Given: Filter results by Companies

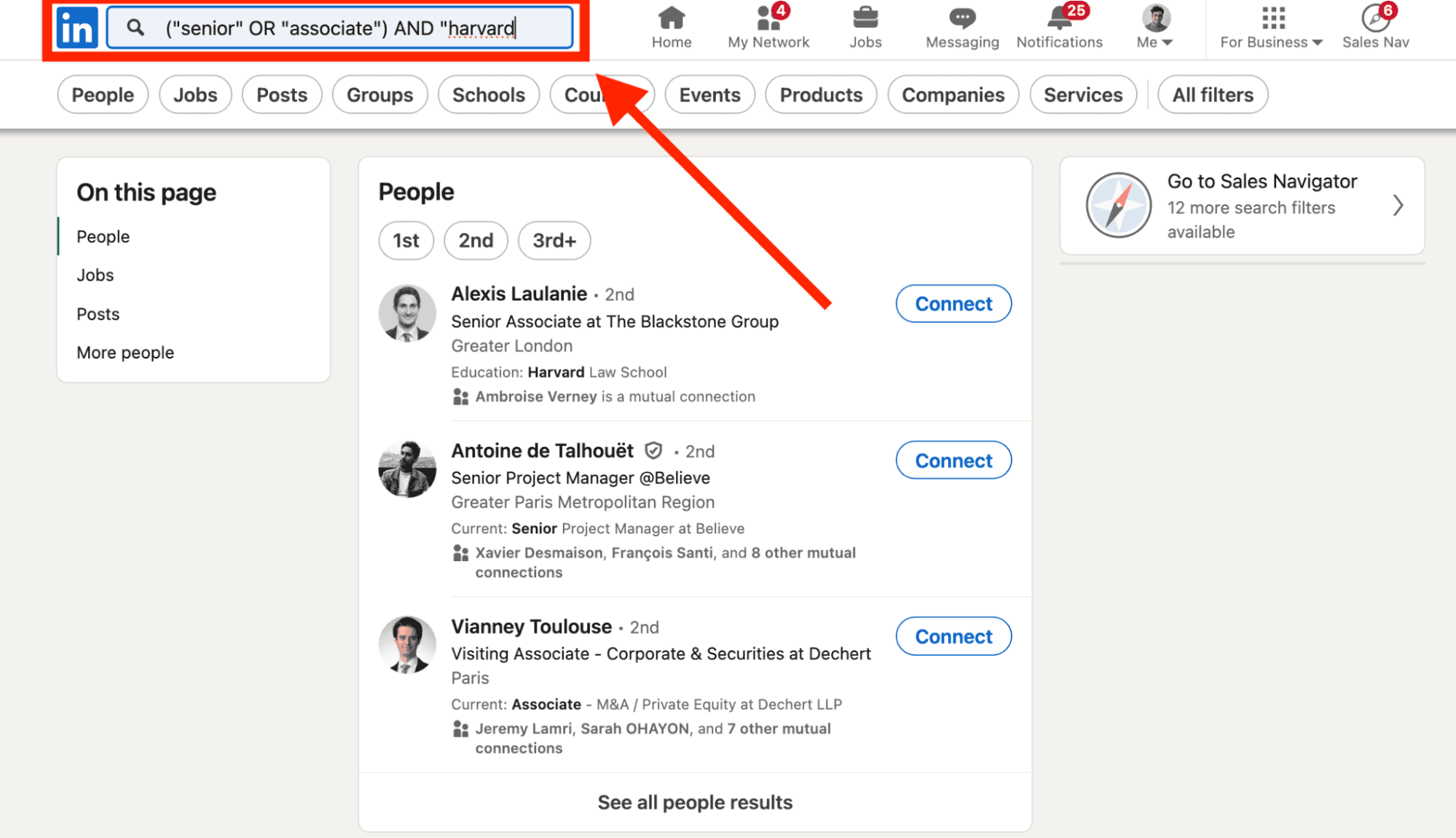Looking at the screenshot, I should point(953,95).
